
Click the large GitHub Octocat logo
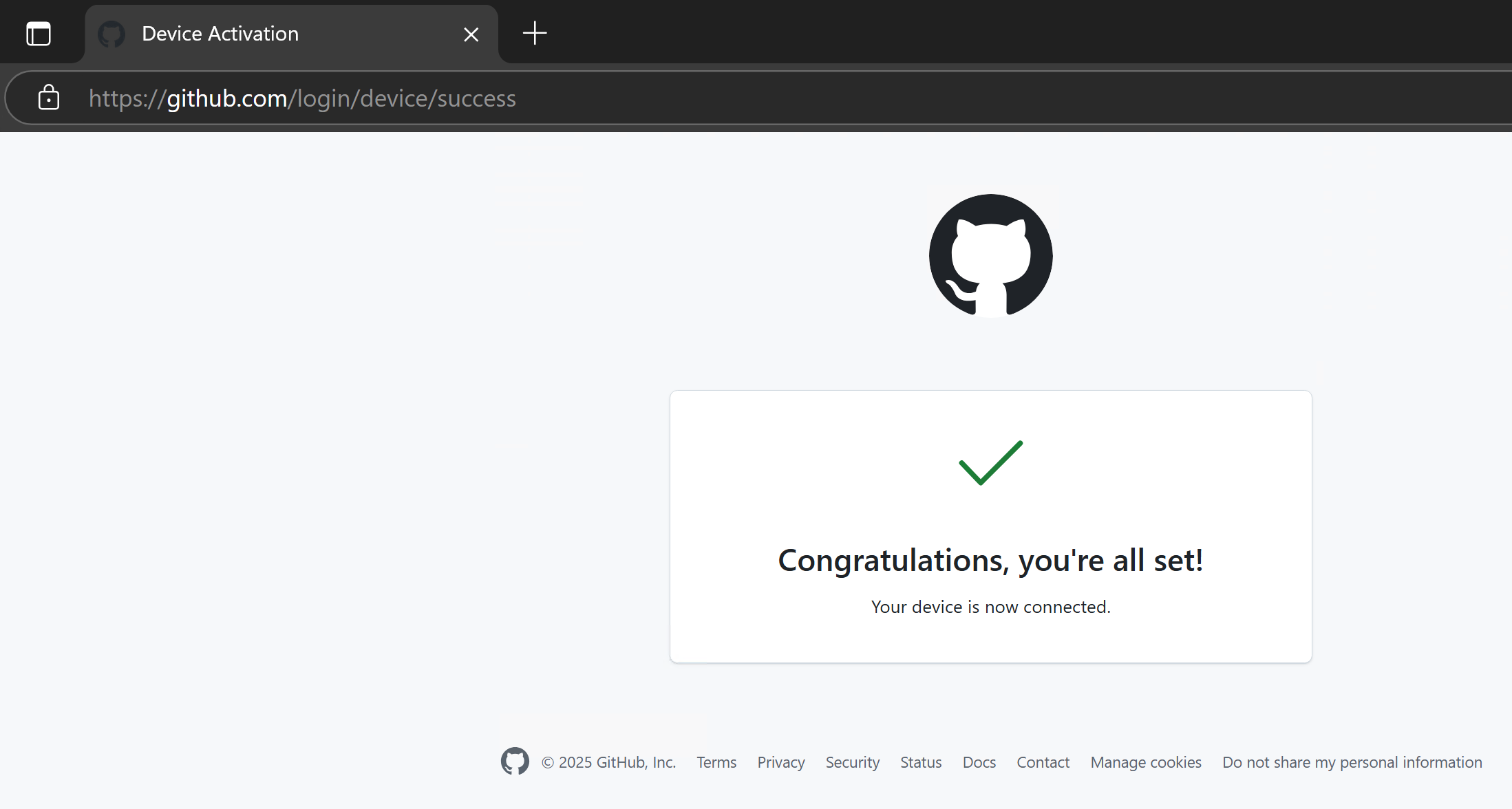click(x=990, y=255)
